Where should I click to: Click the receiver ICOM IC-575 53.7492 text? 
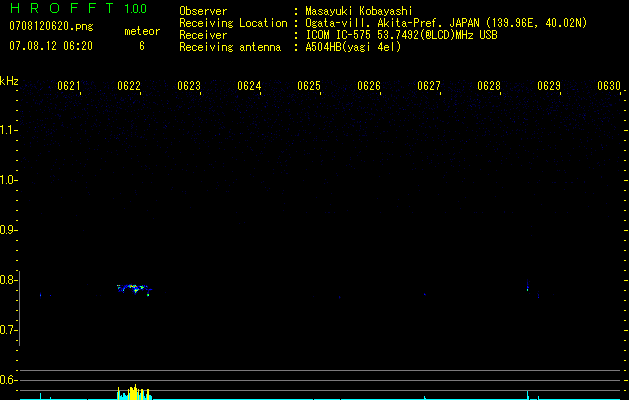click(401, 35)
